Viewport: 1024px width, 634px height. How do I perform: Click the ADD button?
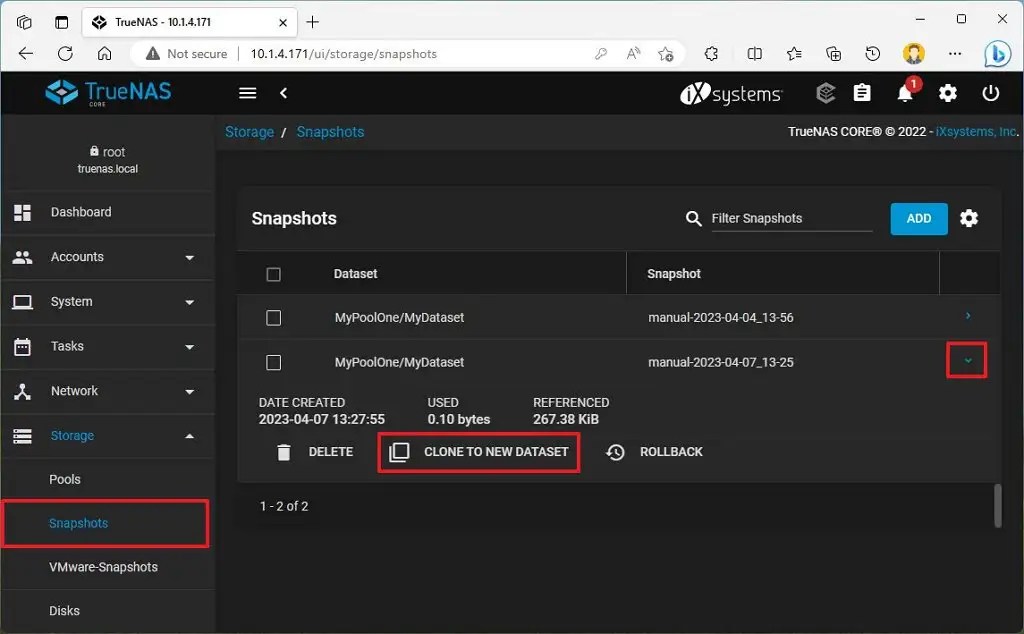click(x=918, y=218)
